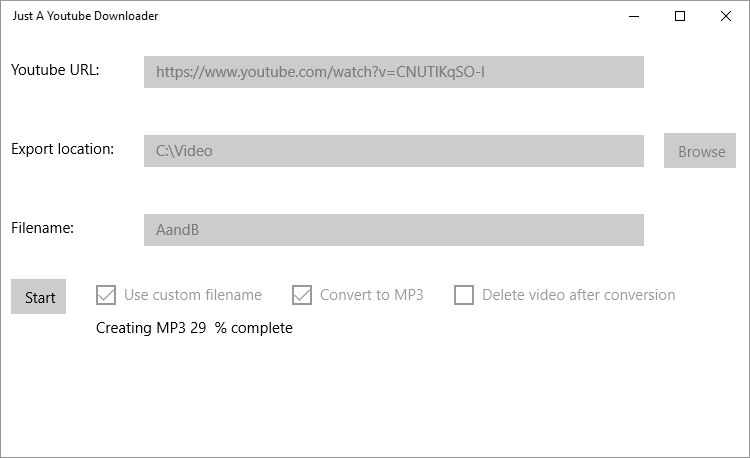Click the empty middle of the title bar
750x458 pixels.
[x=380, y=16]
